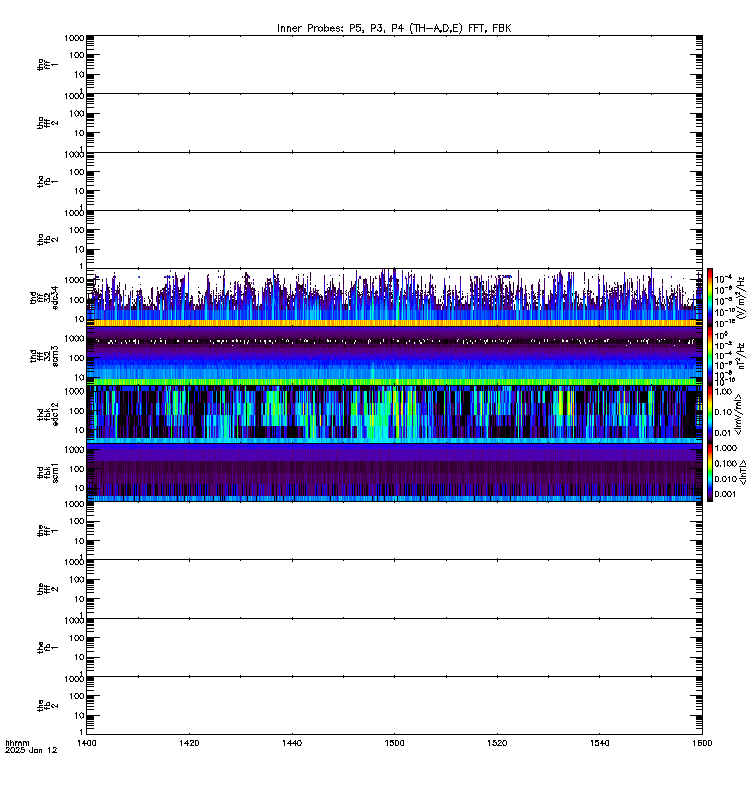Screen dimensions: 750x800
Task: Click the "0.10" tick on the mV/m color bar
Action: pyautogui.click(x=723, y=412)
